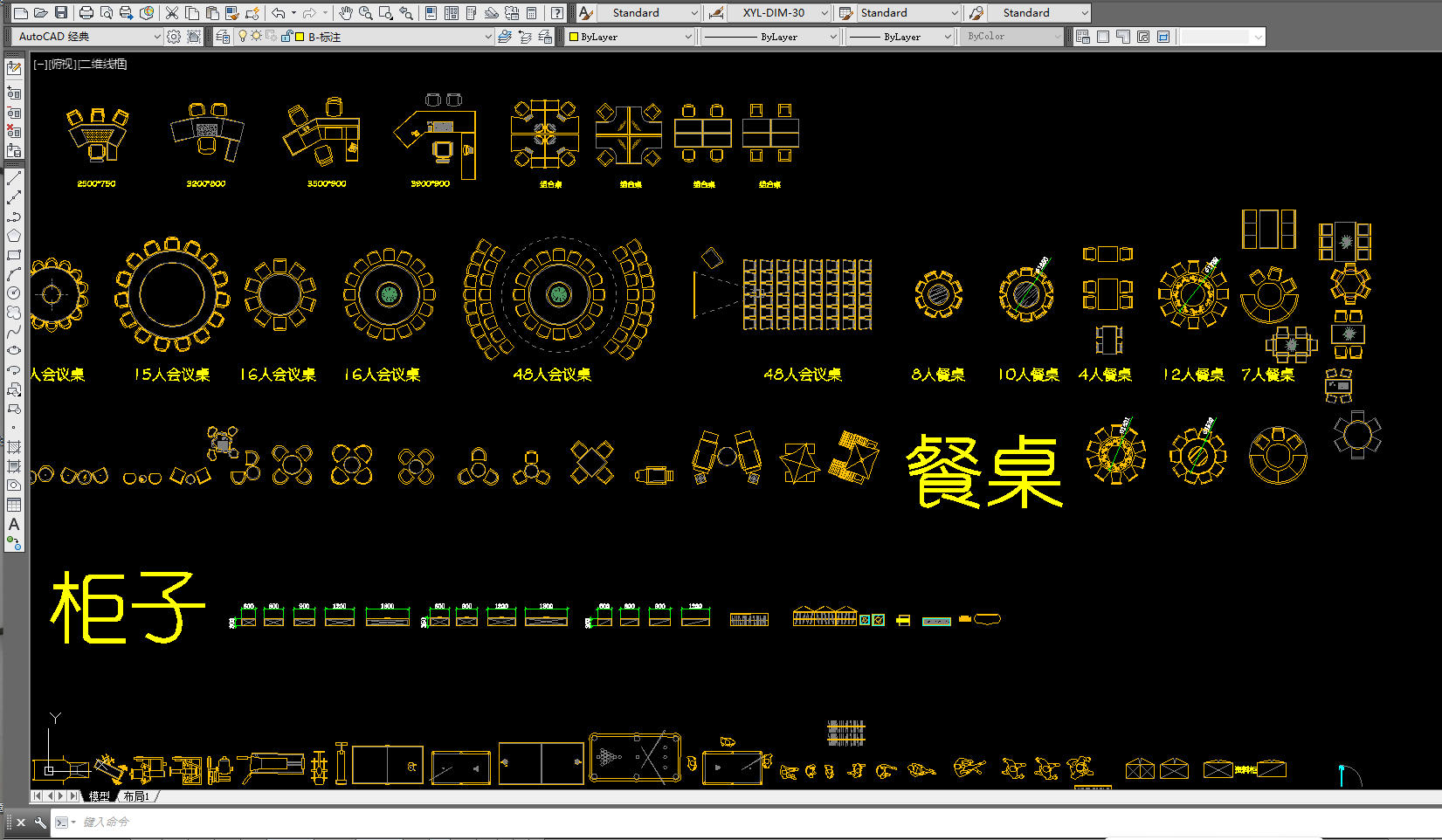Image resolution: width=1442 pixels, height=840 pixels.
Task: Toggle the lock icon of B-标注 layer
Action: [286, 37]
